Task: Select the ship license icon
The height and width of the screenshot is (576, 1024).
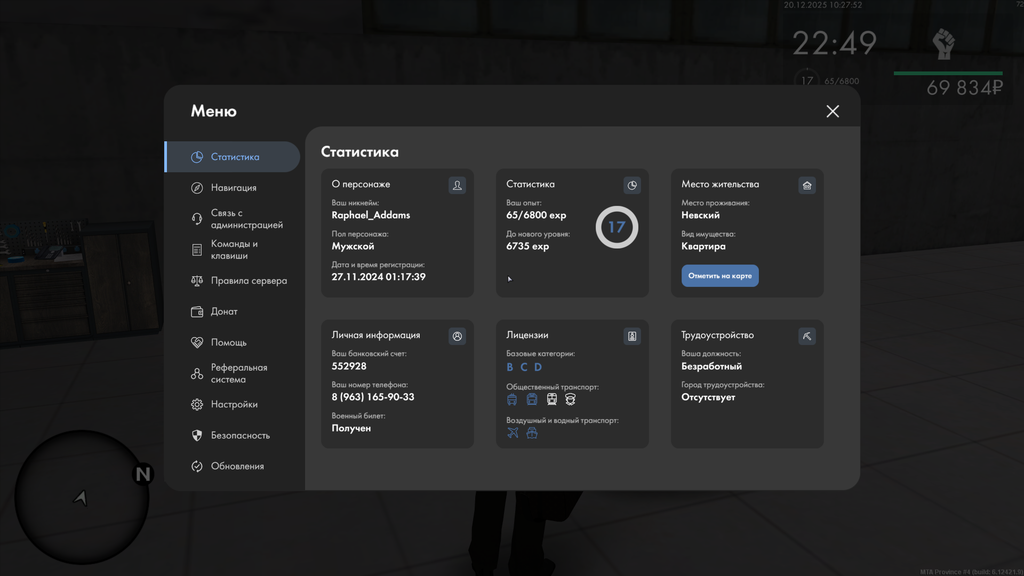Action: point(532,433)
